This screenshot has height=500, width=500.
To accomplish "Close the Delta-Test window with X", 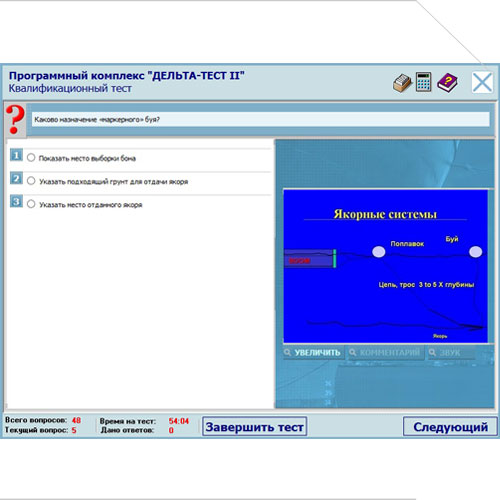I will (482, 82).
